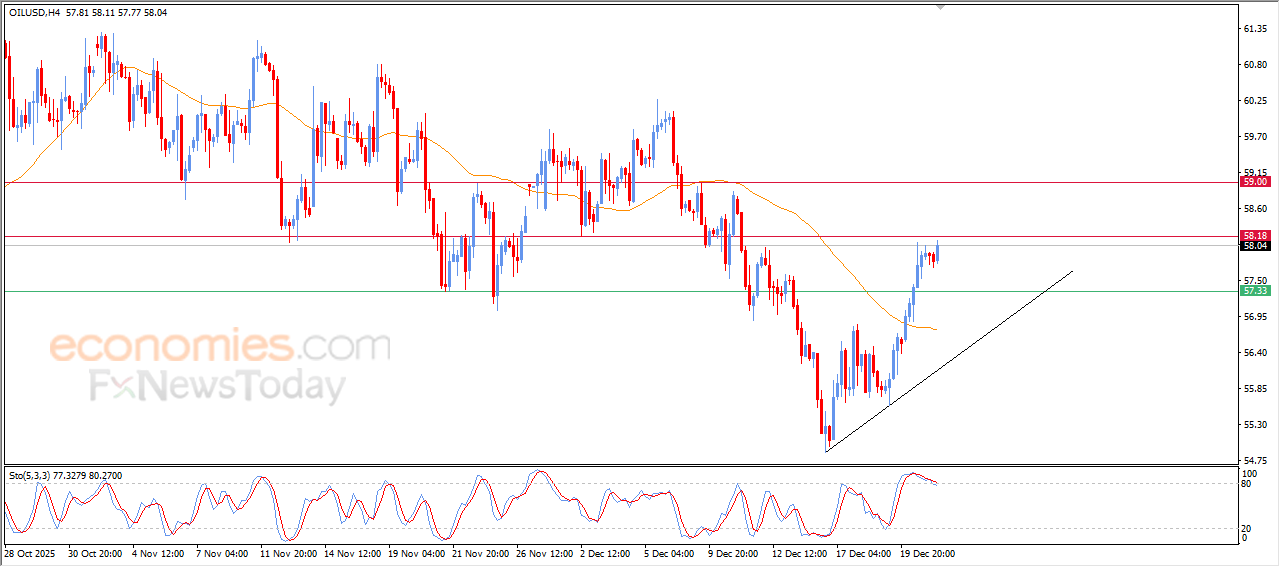Click the 12 Dec 12:00 date label
Image resolution: width=1280 pixels, height=567 pixels.
click(x=800, y=552)
